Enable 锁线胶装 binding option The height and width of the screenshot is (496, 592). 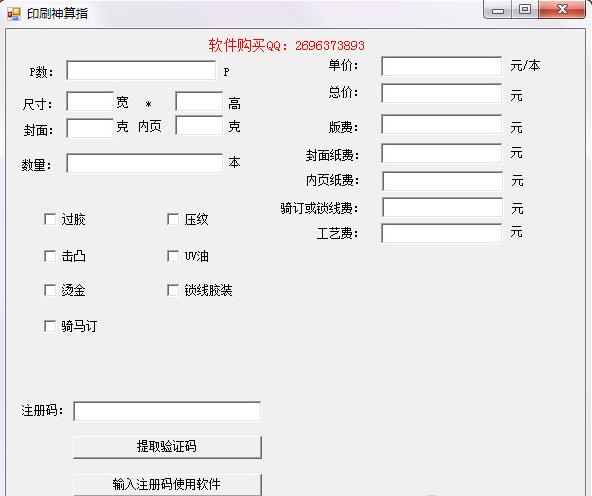point(173,290)
